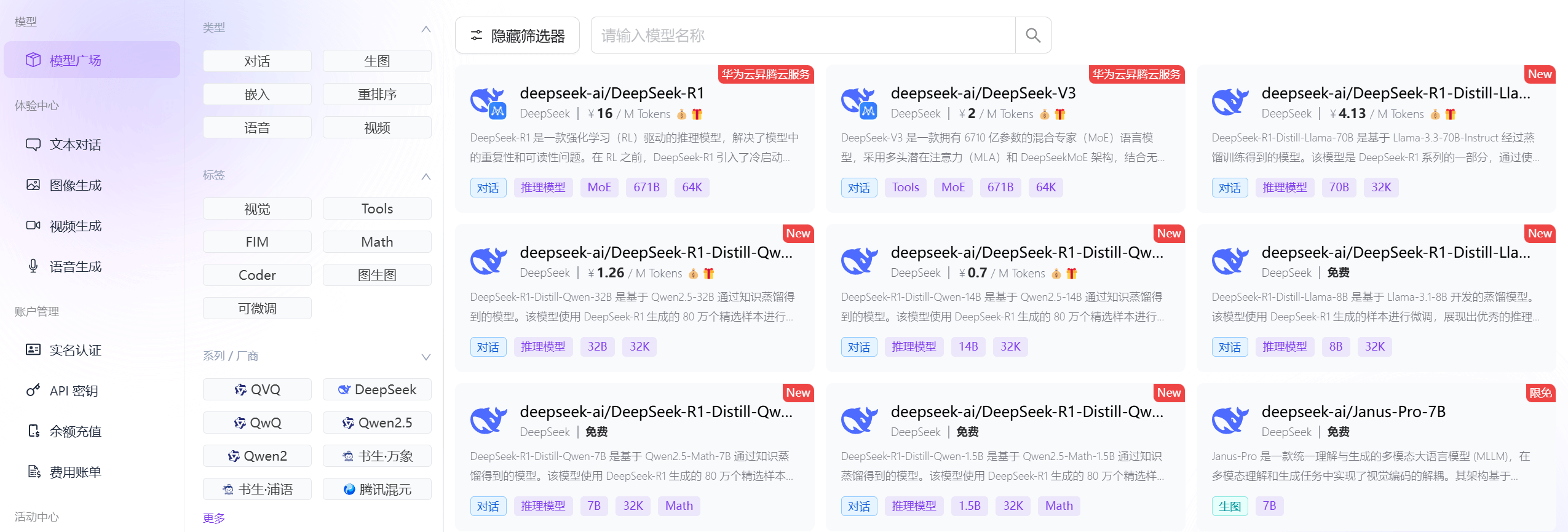The width and height of the screenshot is (1568, 532).
Task: Click gift icon next to ¥0.7 price
Action: click(x=1072, y=273)
